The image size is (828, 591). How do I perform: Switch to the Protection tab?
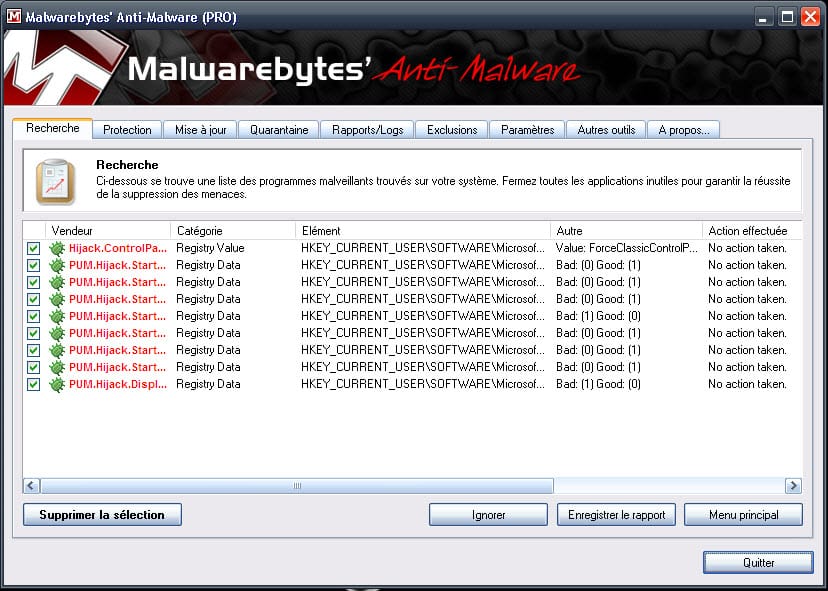(127, 130)
